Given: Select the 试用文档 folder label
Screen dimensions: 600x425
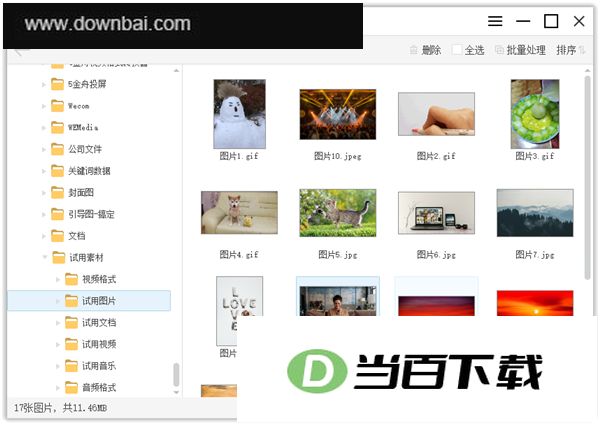Looking at the screenshot, I should (x=99, y=322).
